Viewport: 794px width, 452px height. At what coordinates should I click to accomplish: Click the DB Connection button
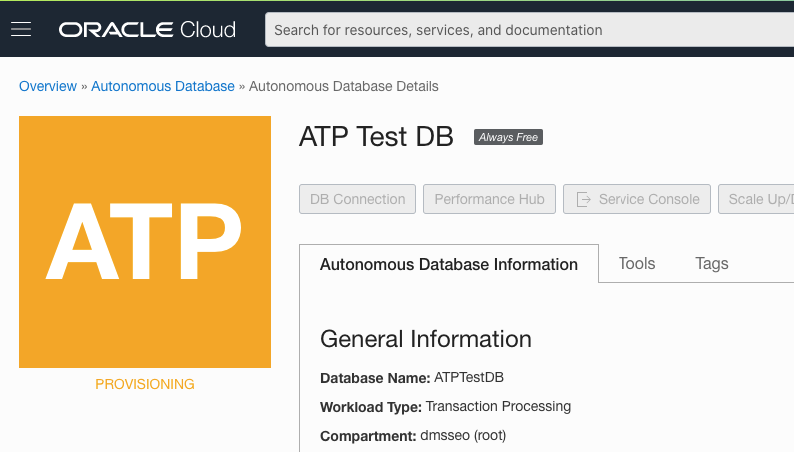coord(358,199)
